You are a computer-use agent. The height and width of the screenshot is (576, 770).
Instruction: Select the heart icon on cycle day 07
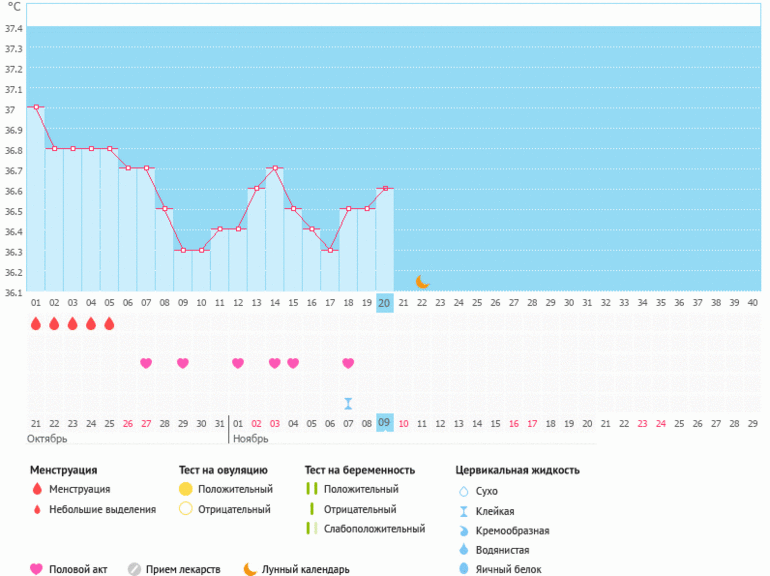pyautogui.click(x=146, y=363)
